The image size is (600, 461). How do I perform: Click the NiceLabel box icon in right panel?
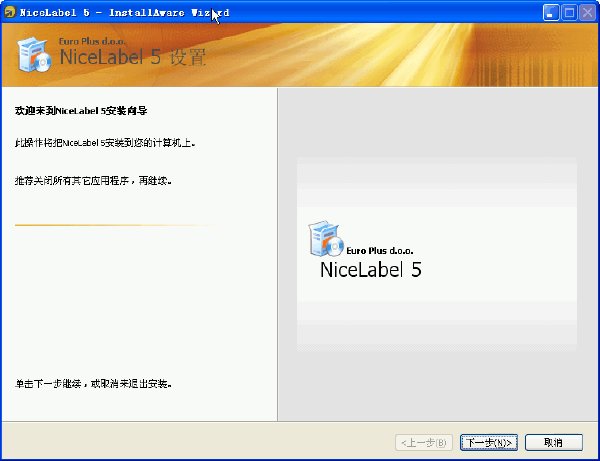pos(326,238)
